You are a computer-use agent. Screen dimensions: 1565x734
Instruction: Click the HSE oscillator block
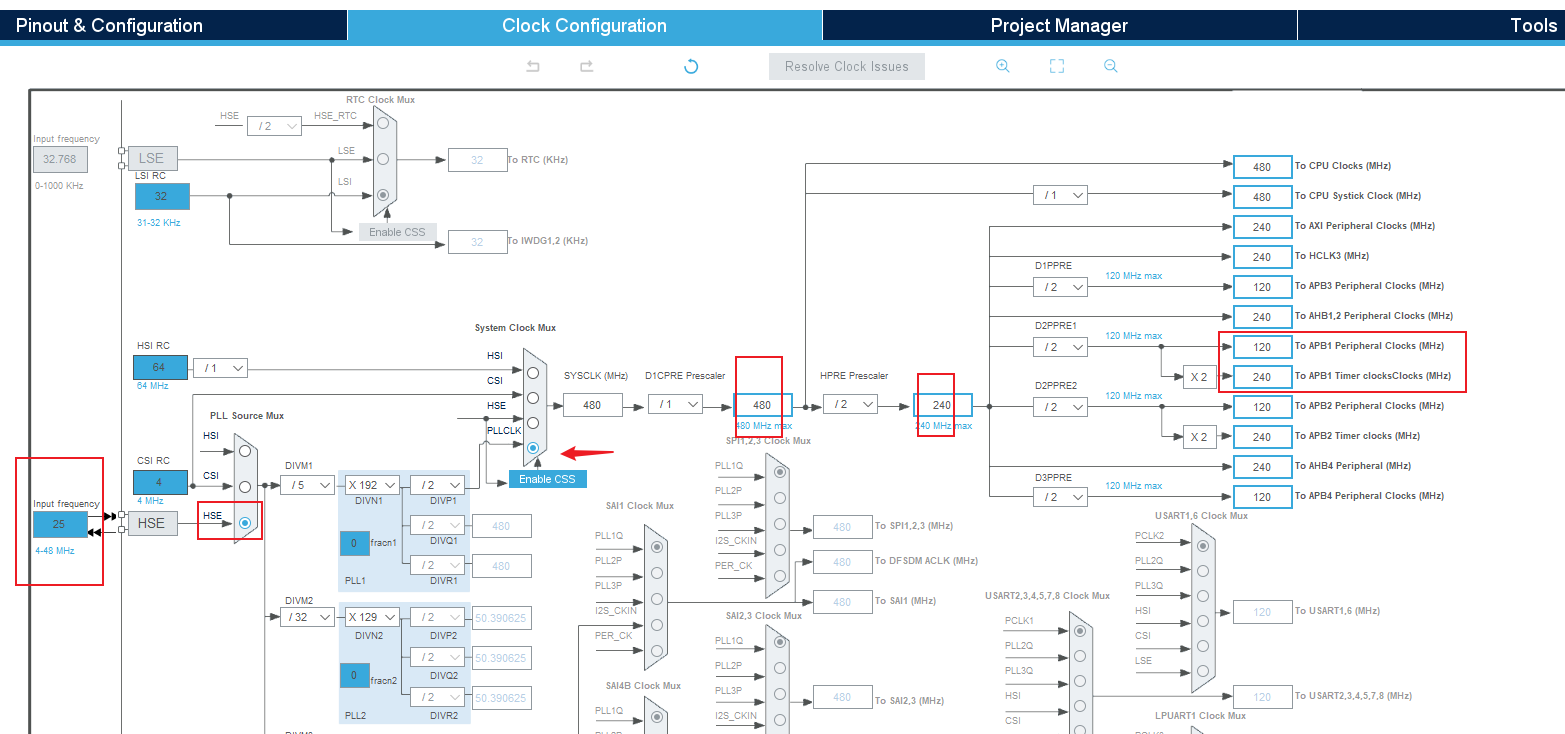pyautogui.click(x=152, y=523)
